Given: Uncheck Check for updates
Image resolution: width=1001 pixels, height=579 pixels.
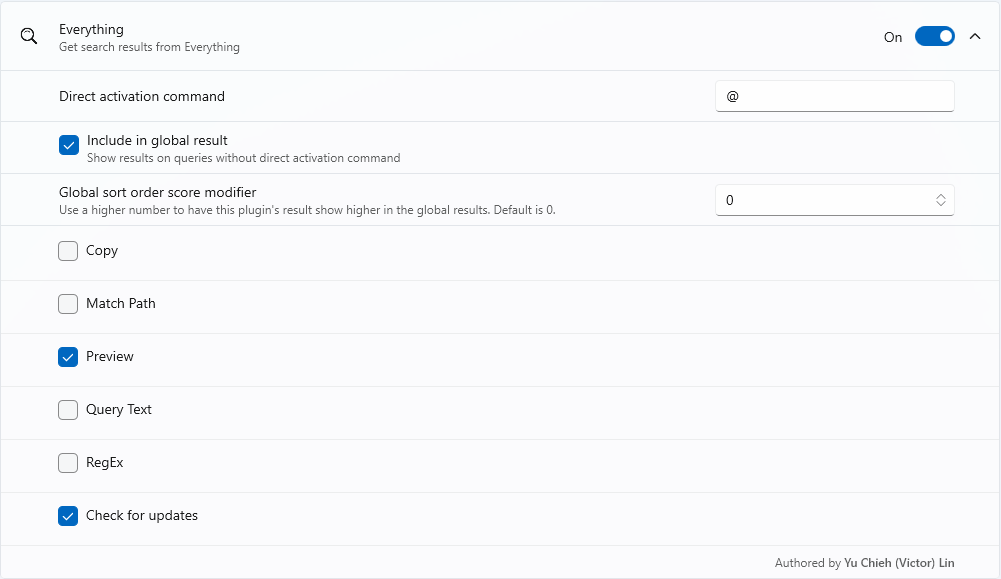Looking at the screenshot, I should [68, 516].
